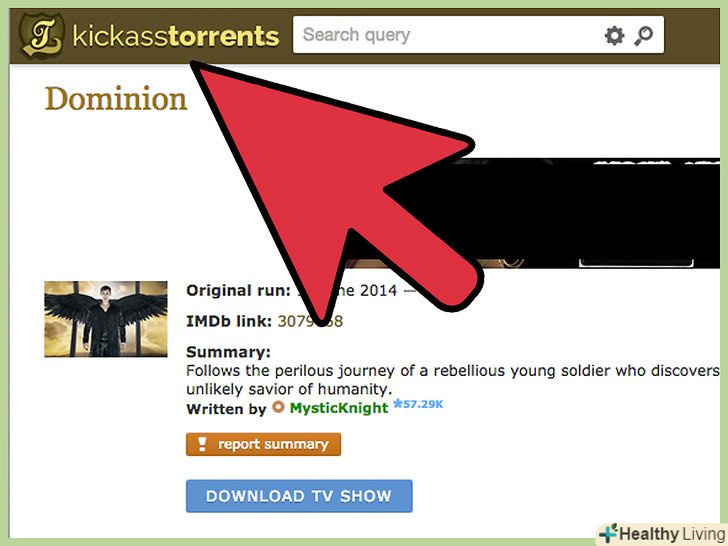Click exclamation icon on report summary
The width and height of the screenshot is (728, 546).
click(x=202, y=444)
